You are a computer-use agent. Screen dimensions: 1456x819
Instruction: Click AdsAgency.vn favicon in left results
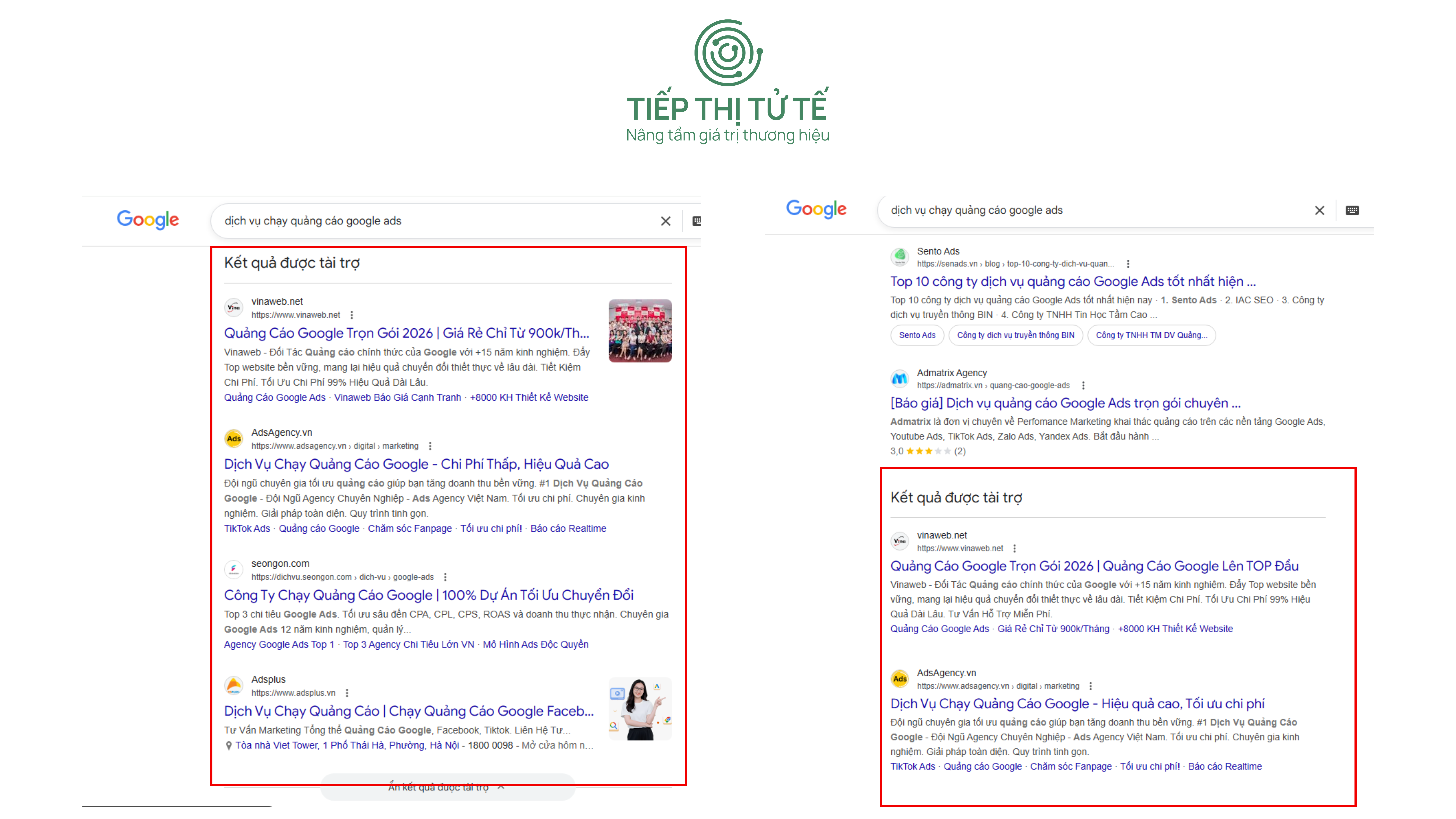click(x=233, y=438)
